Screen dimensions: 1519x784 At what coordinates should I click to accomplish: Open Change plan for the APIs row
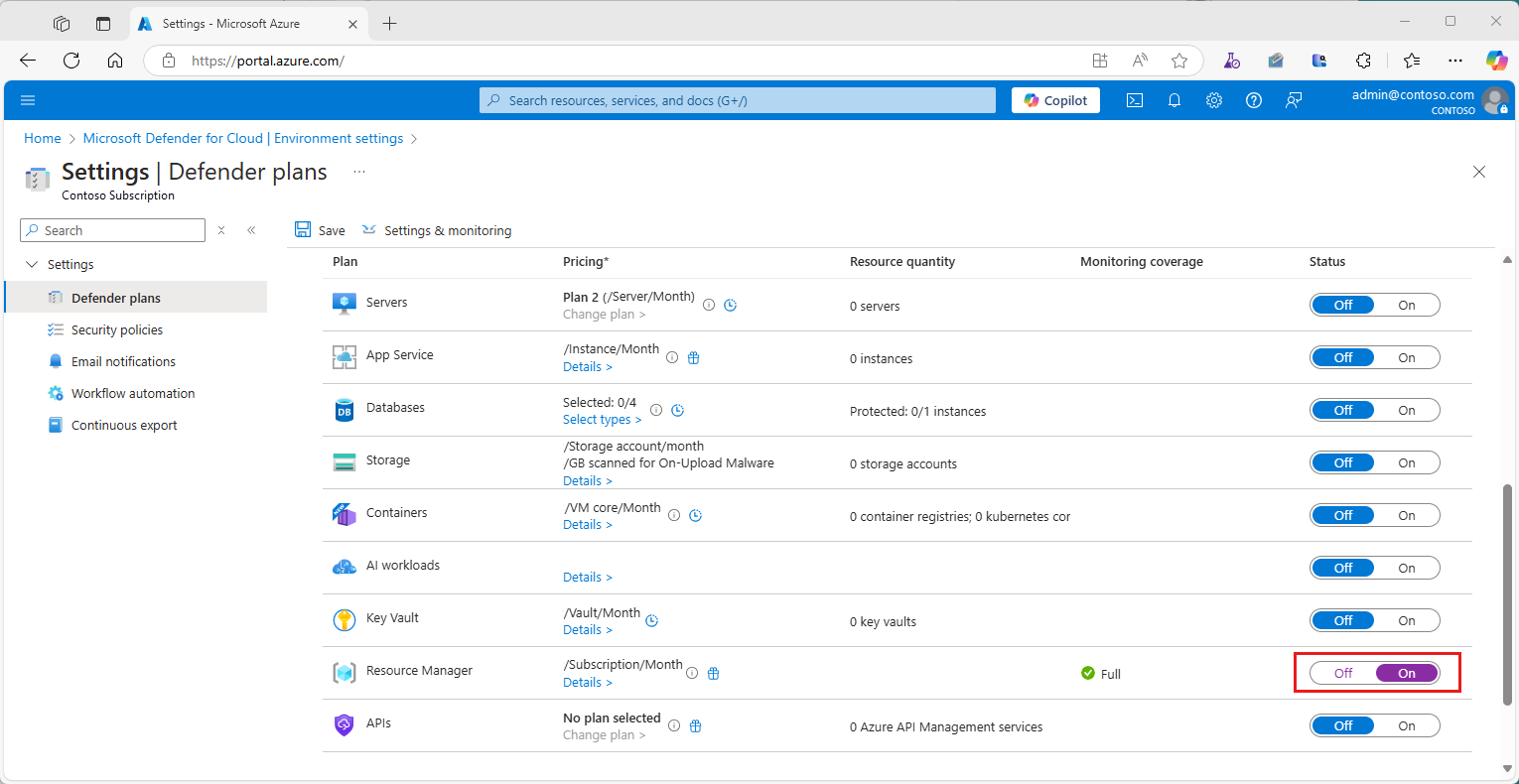[x=604, y=735]
